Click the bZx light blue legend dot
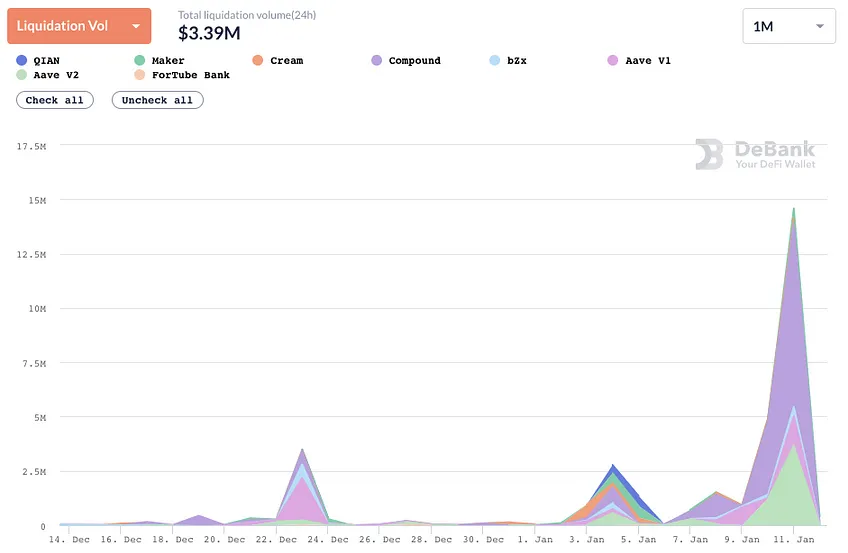The width and height of the screenshot is (848, 553). click(495, 61)
